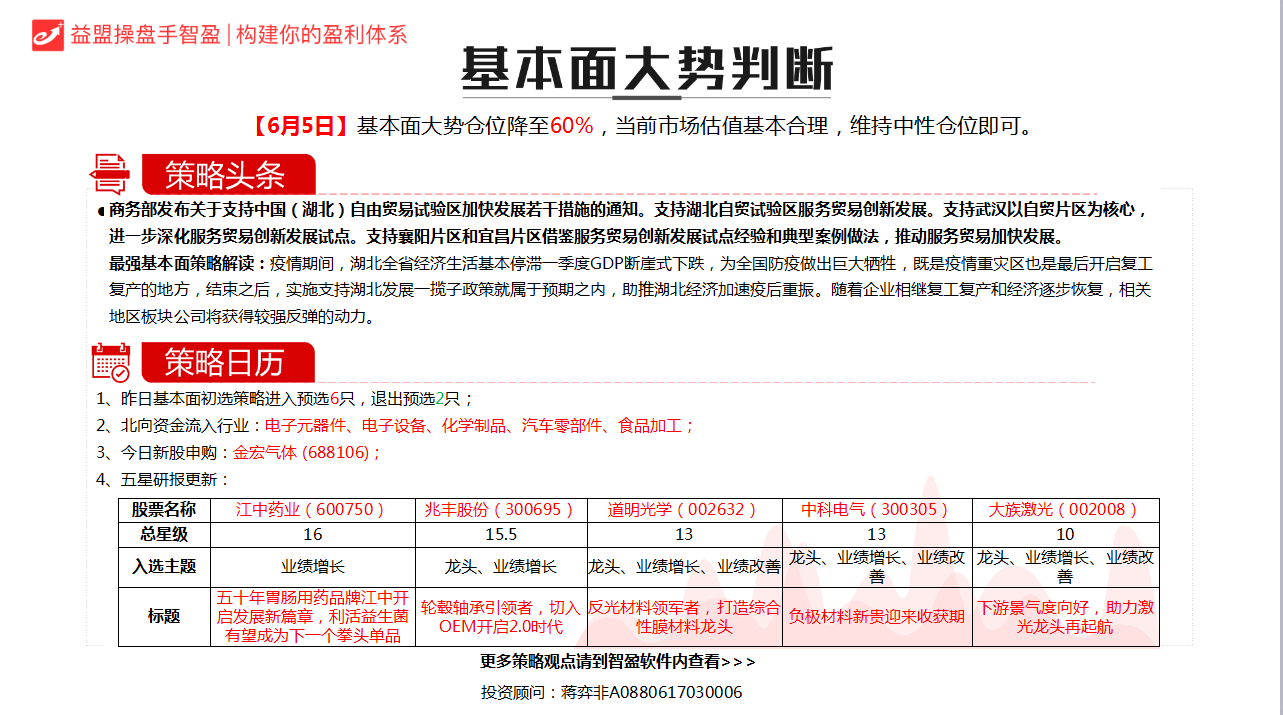Open 中科电气 (300305) stock link

(876, 510)
